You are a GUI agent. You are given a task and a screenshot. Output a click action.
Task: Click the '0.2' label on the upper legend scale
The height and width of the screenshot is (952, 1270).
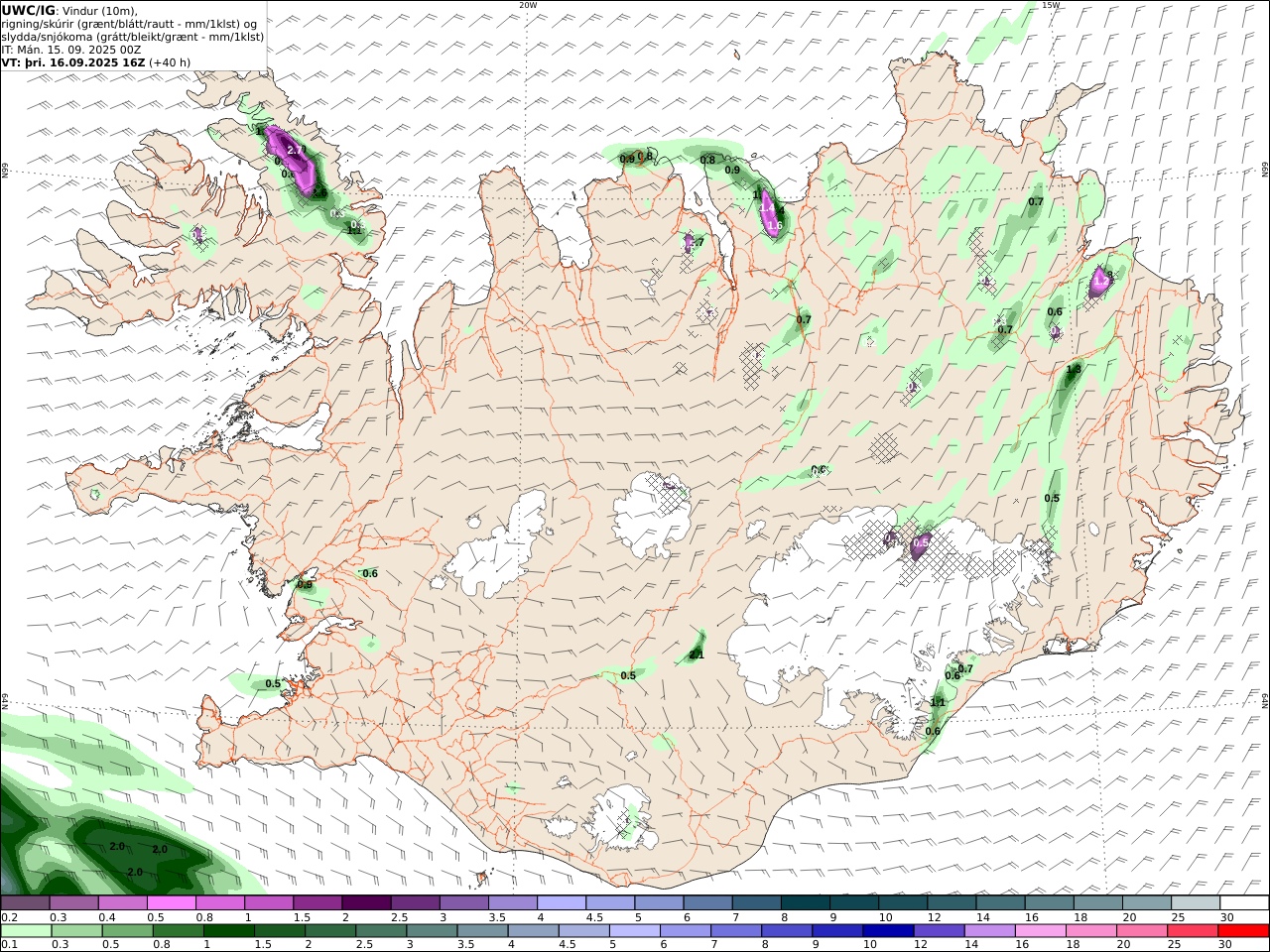point(10,918)
